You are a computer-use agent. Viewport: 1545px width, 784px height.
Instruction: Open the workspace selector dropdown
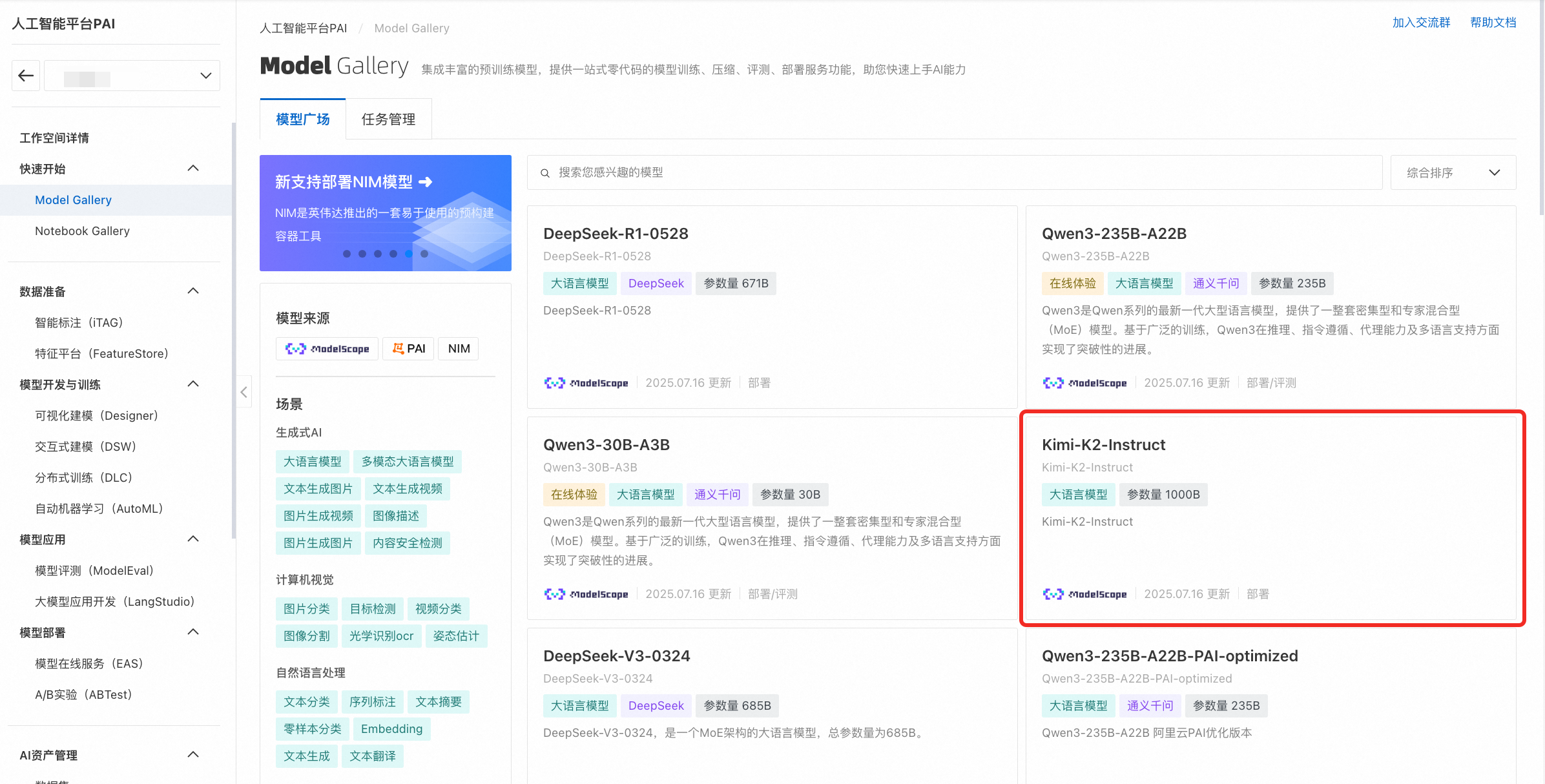point(132,76)
